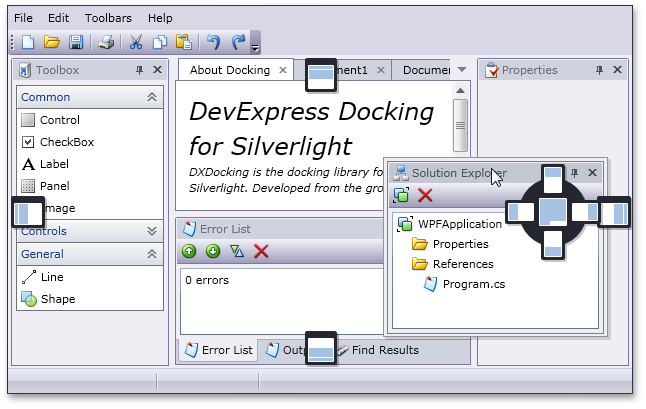
Task: Click the document vertical scrollbar thumb
Action: (460, 125)
